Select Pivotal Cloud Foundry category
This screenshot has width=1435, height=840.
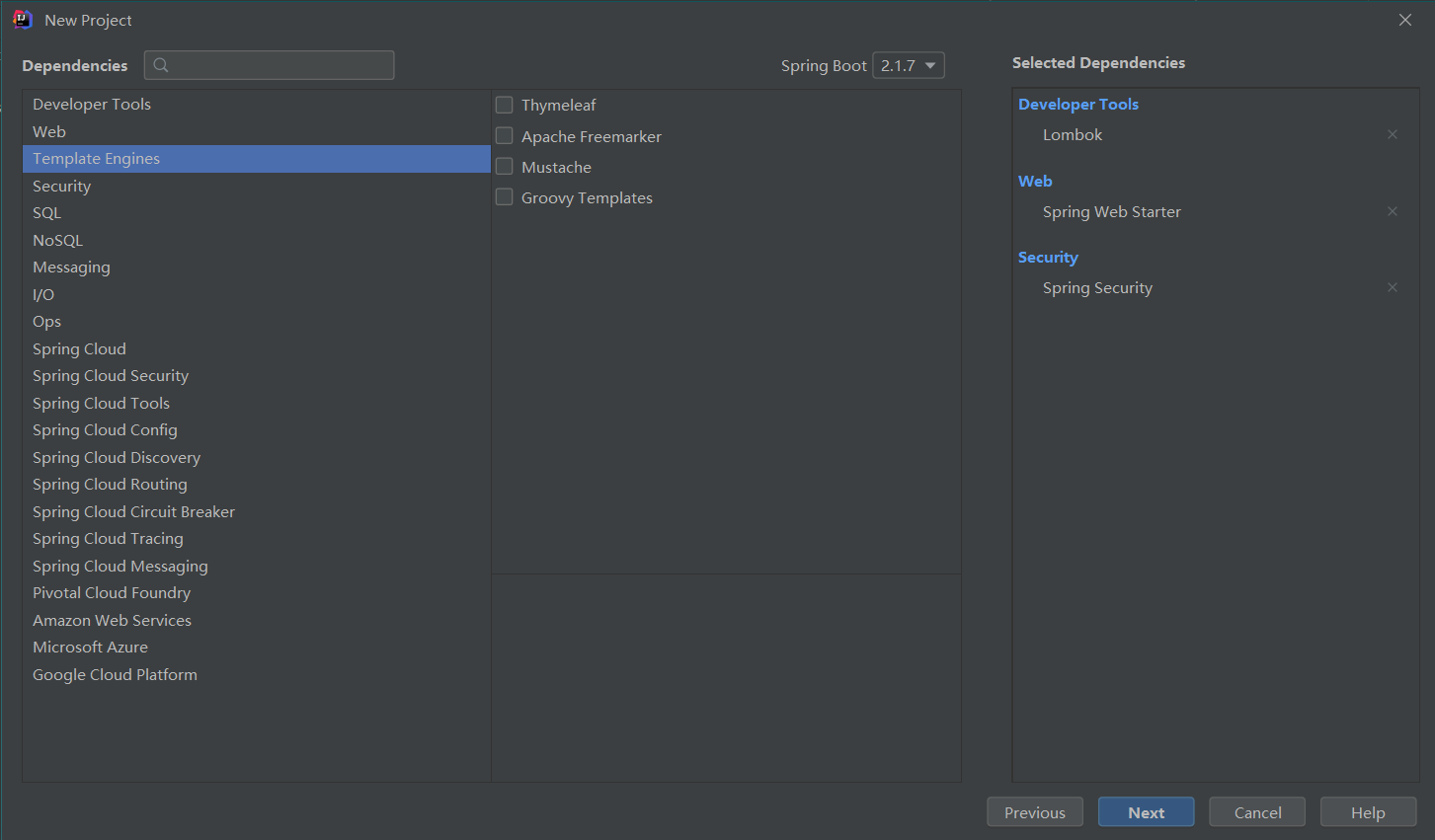coord(257,592)
